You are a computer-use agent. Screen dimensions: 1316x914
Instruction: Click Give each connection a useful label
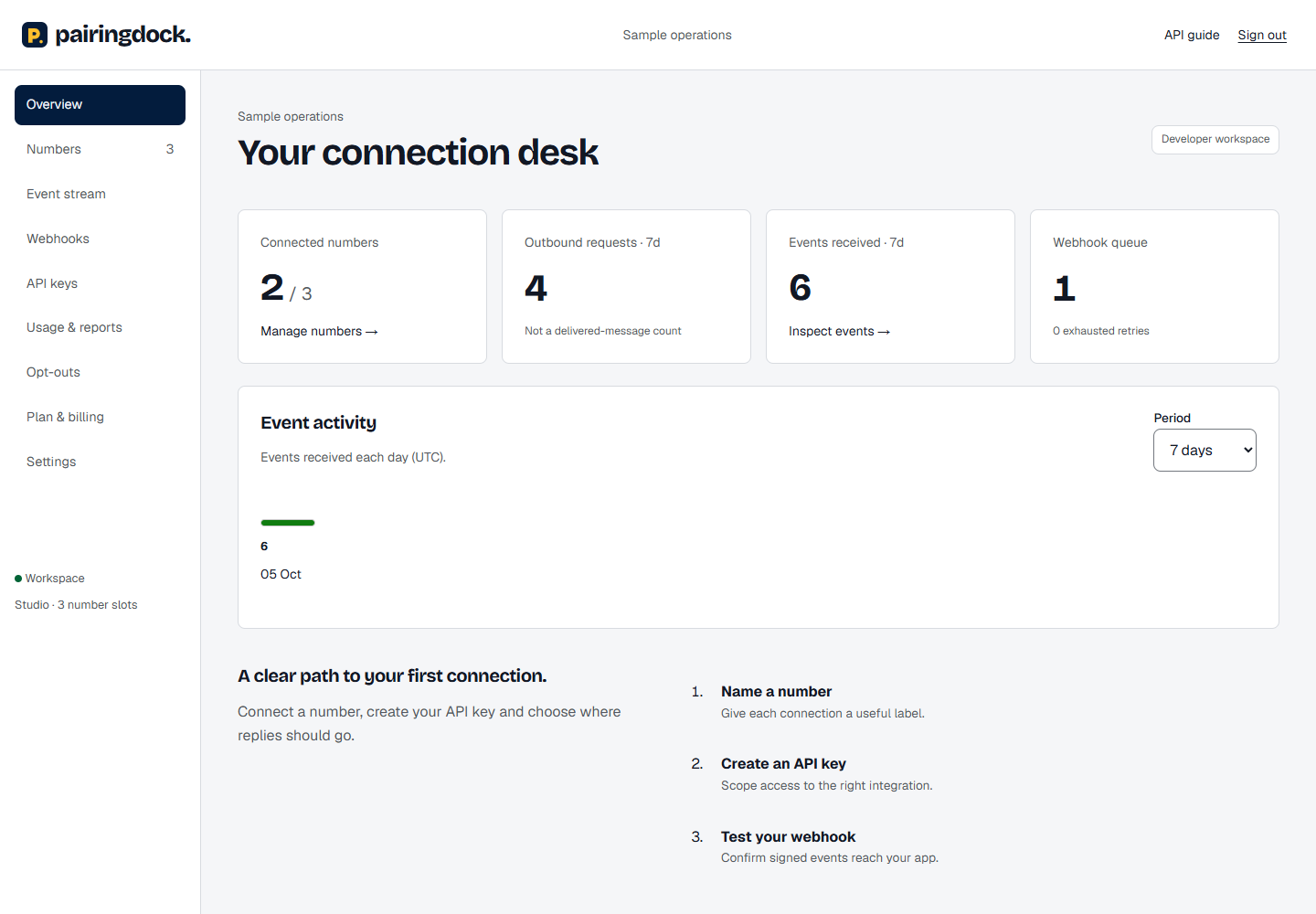tap(822, 713)
